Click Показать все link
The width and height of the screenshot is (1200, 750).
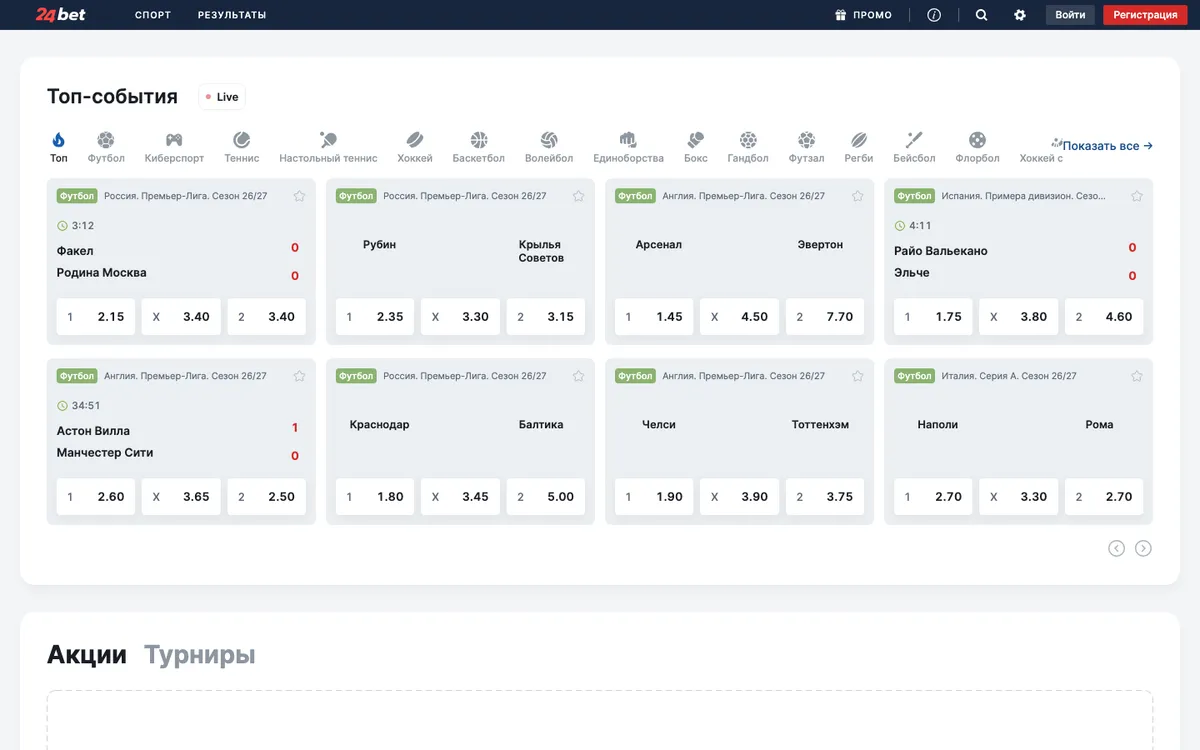tap(1107, 146)
